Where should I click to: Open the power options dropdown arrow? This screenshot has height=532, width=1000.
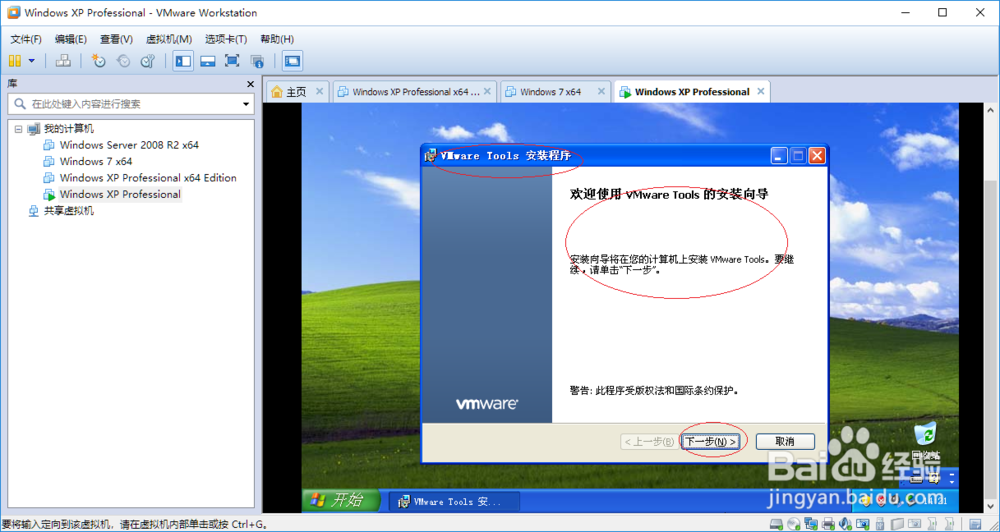[x=31, y=61]
